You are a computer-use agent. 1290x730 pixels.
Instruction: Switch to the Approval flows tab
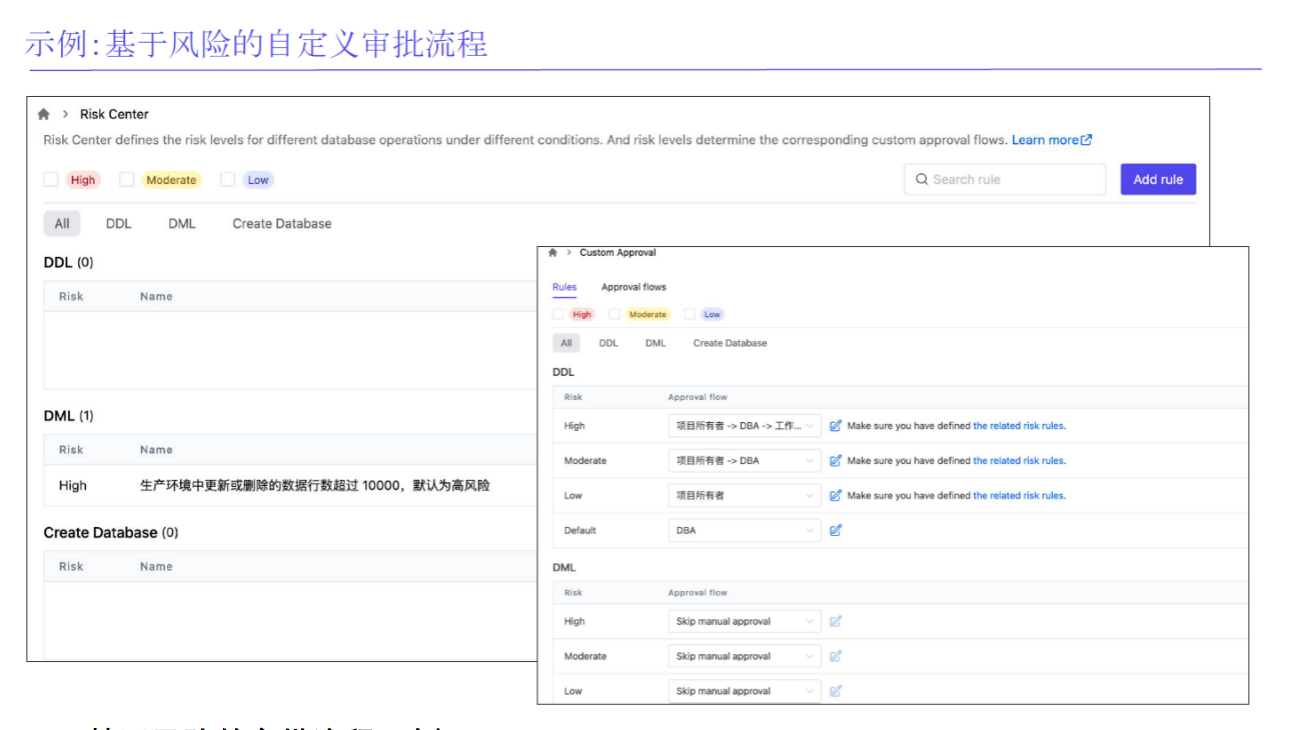633,287
